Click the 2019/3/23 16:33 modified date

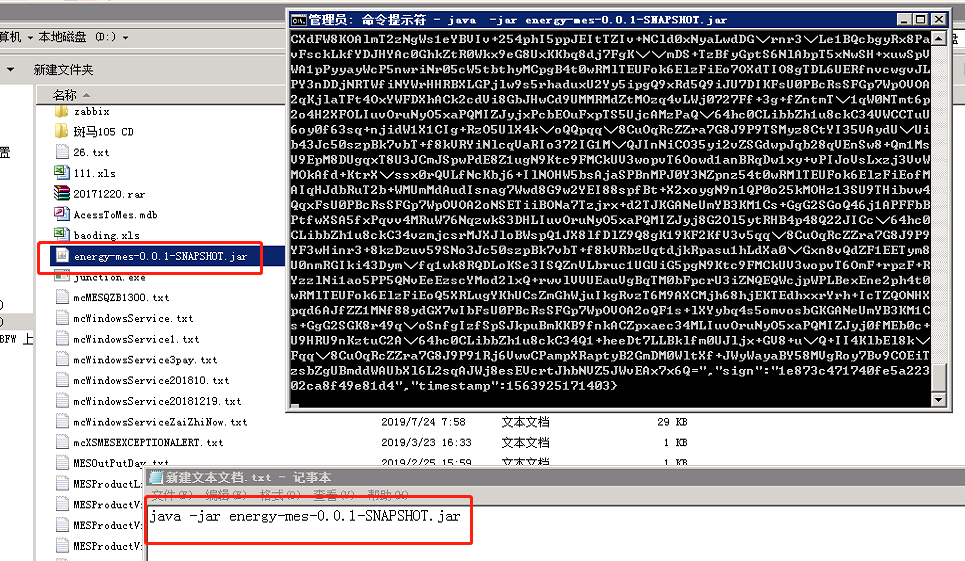(426, 442)
